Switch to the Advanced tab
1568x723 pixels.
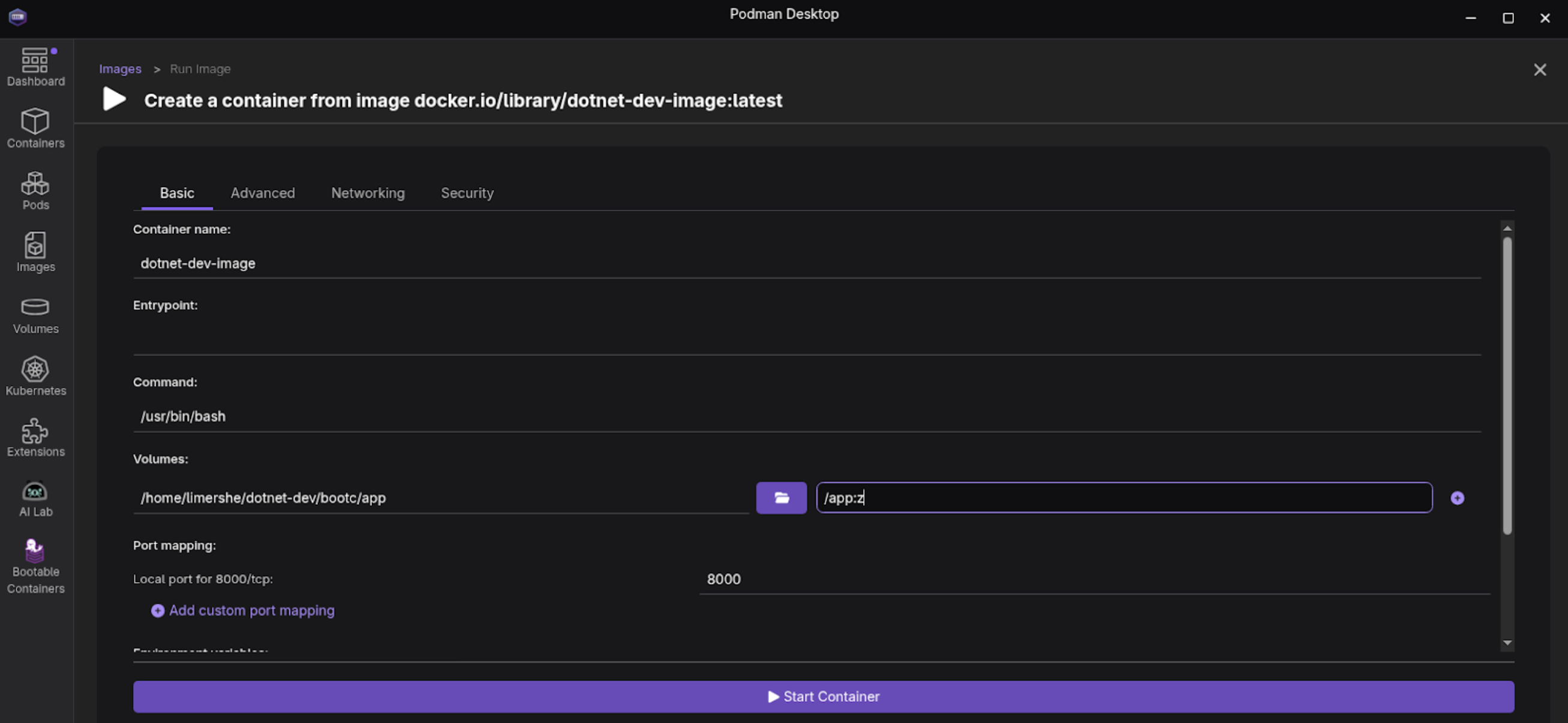262,193
